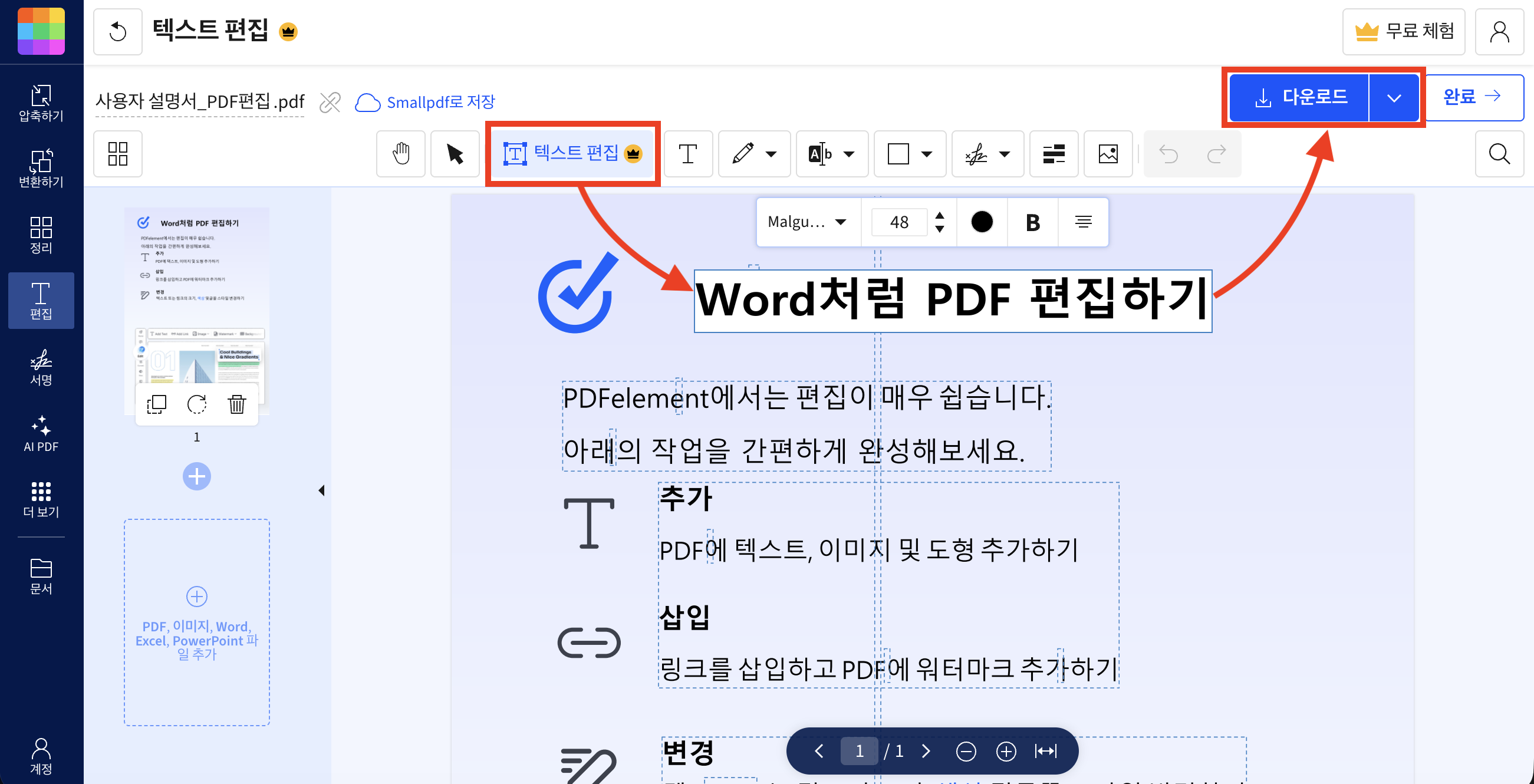This screenshot has width=1534, height=784.
Task: Select the Add Text tool
Action: (687, 154)
